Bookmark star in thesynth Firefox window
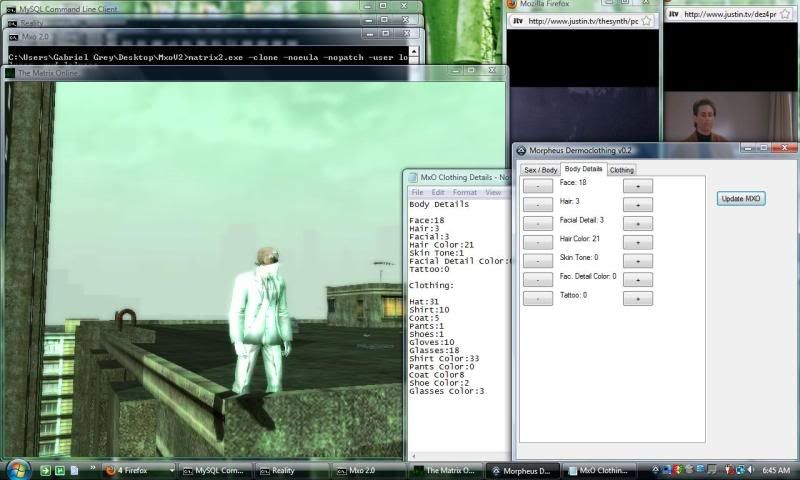The image size is (800, 480). tap(646, 21)
